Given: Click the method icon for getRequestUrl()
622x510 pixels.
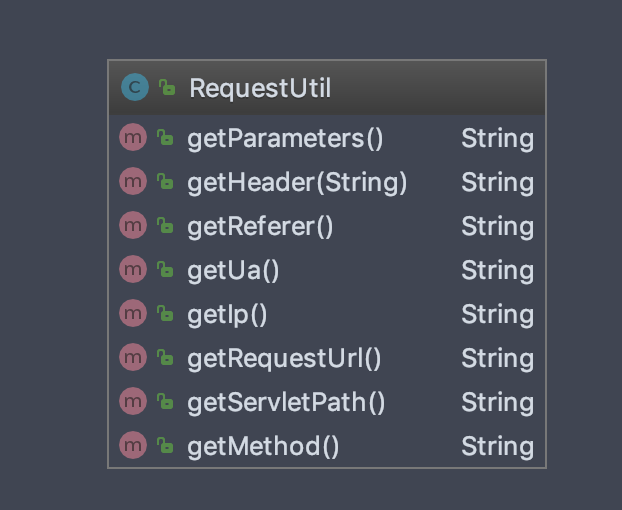Looking at the screenshot, I should [x=133, y=358].
